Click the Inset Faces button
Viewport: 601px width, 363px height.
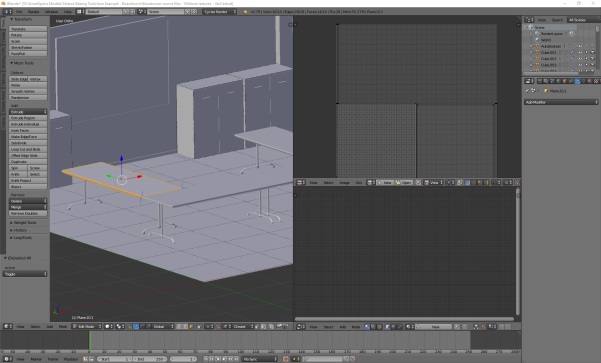pyautogui.click(x=28, y=130)
